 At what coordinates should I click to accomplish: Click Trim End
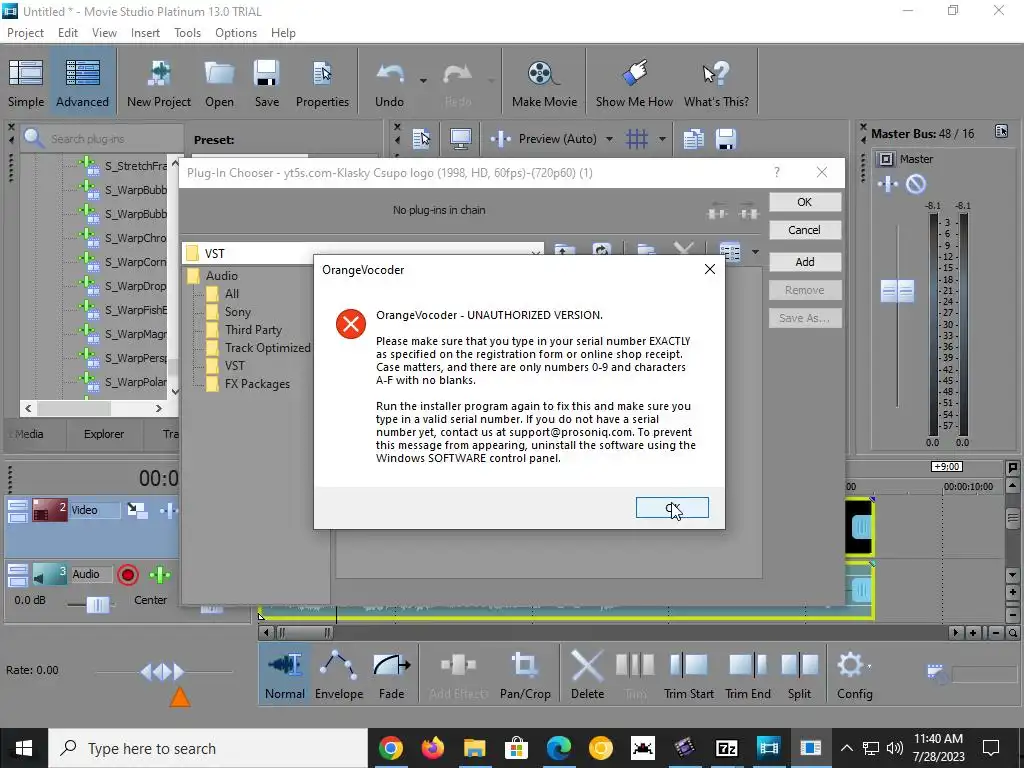pyautogui.click(x=748, y=673)
